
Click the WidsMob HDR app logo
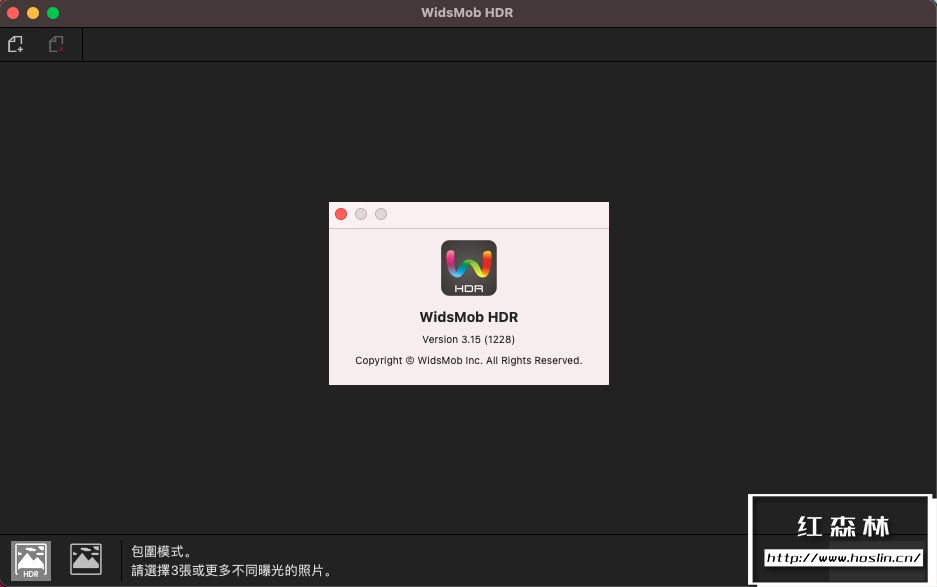tap(468, 268)
